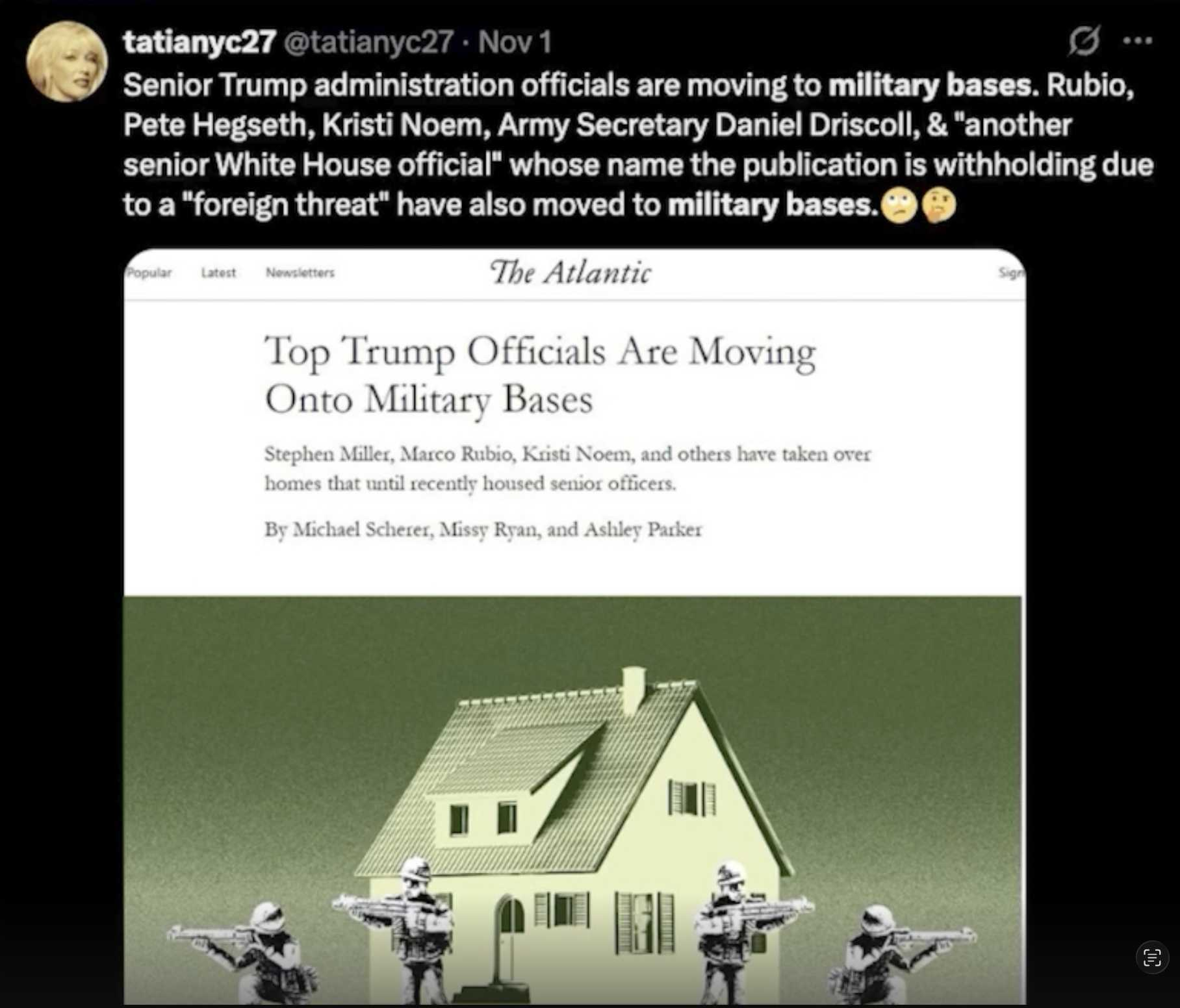Click The Atlantic logo
1180x1008 pixels.
(570, 272)
